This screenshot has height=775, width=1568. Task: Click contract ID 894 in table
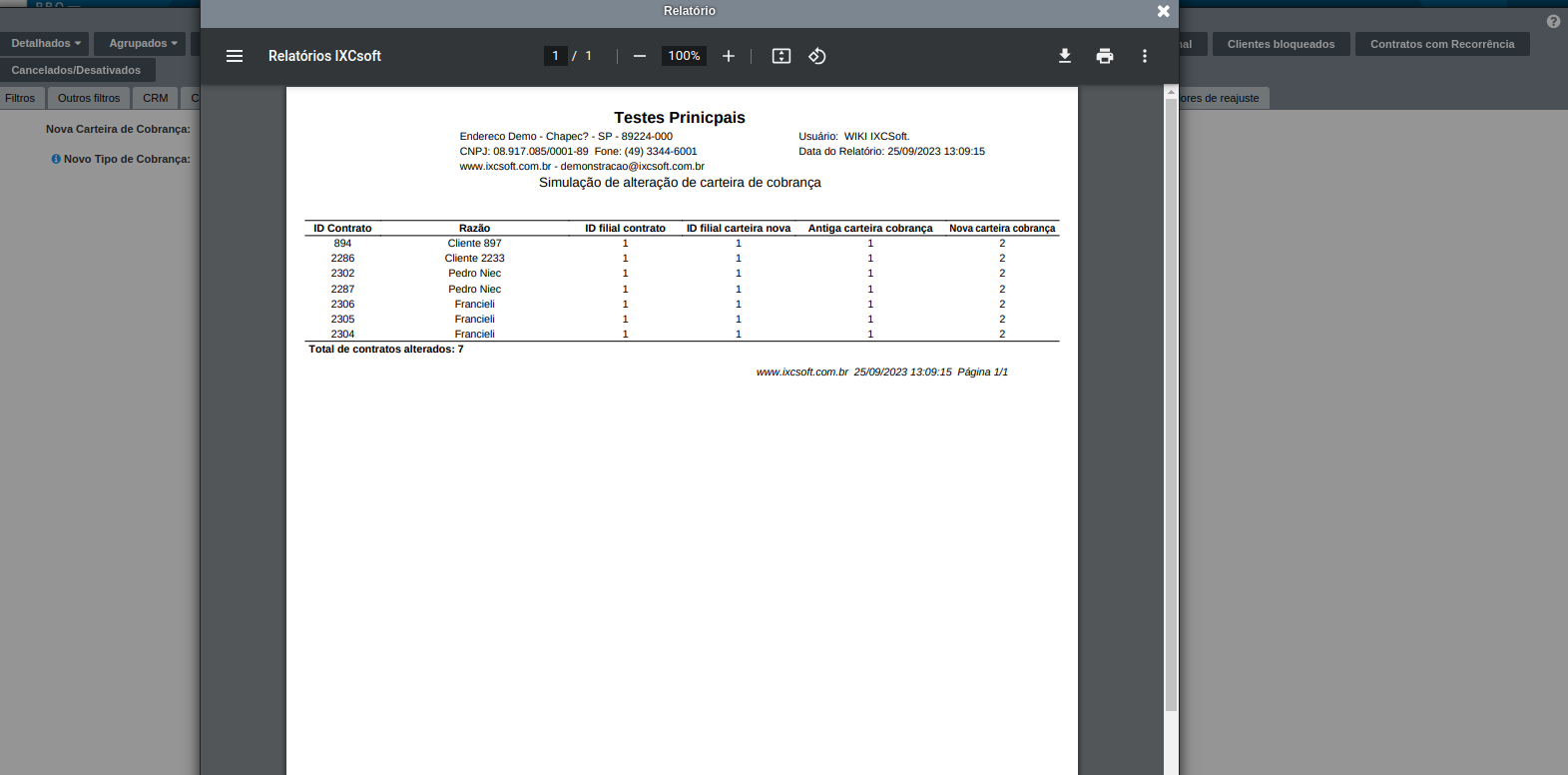[342, 244]
